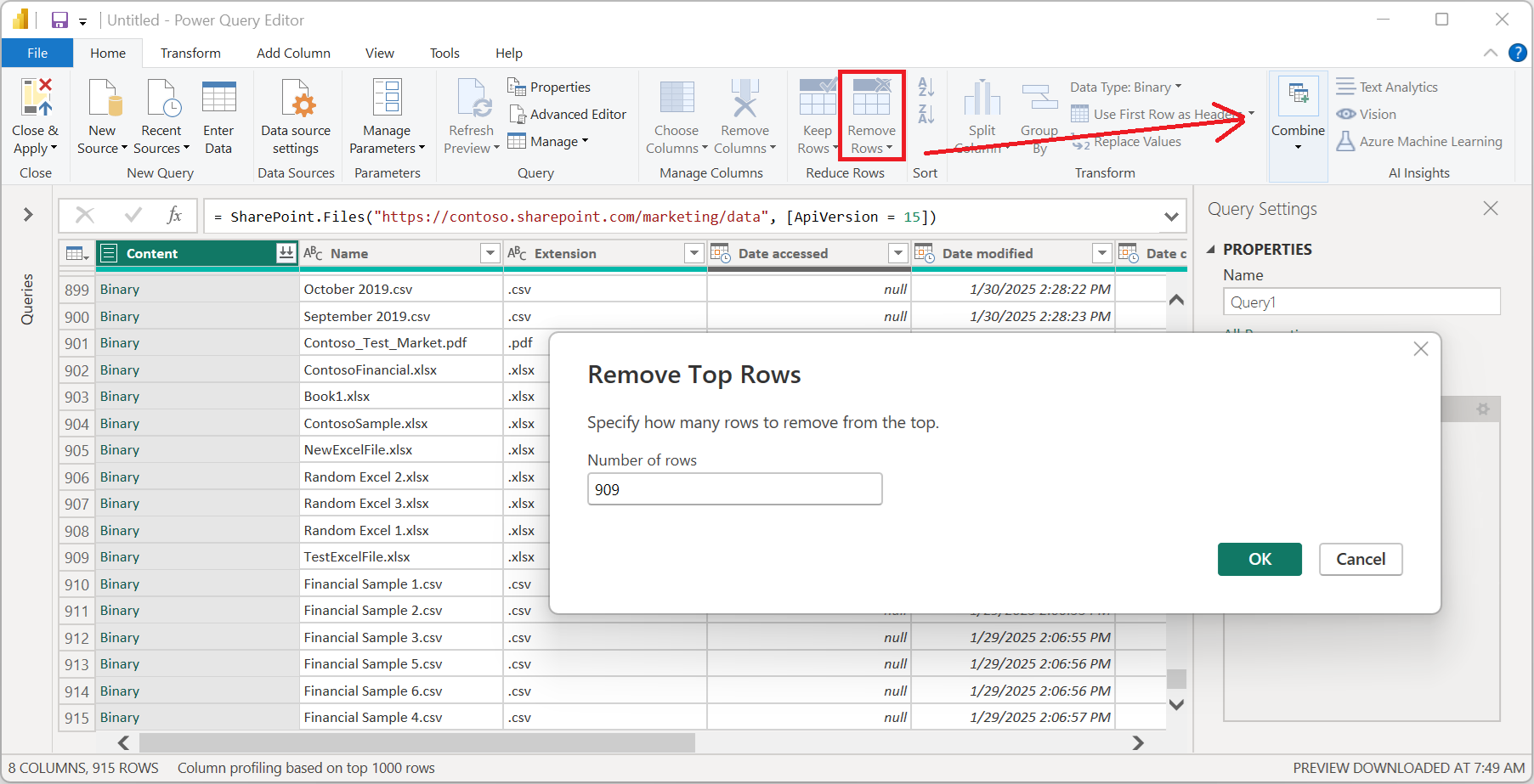The width and height of the screenshot is (1534, 784).
Task: Close the Query Settings pane
Action: tap(1491, 208)
